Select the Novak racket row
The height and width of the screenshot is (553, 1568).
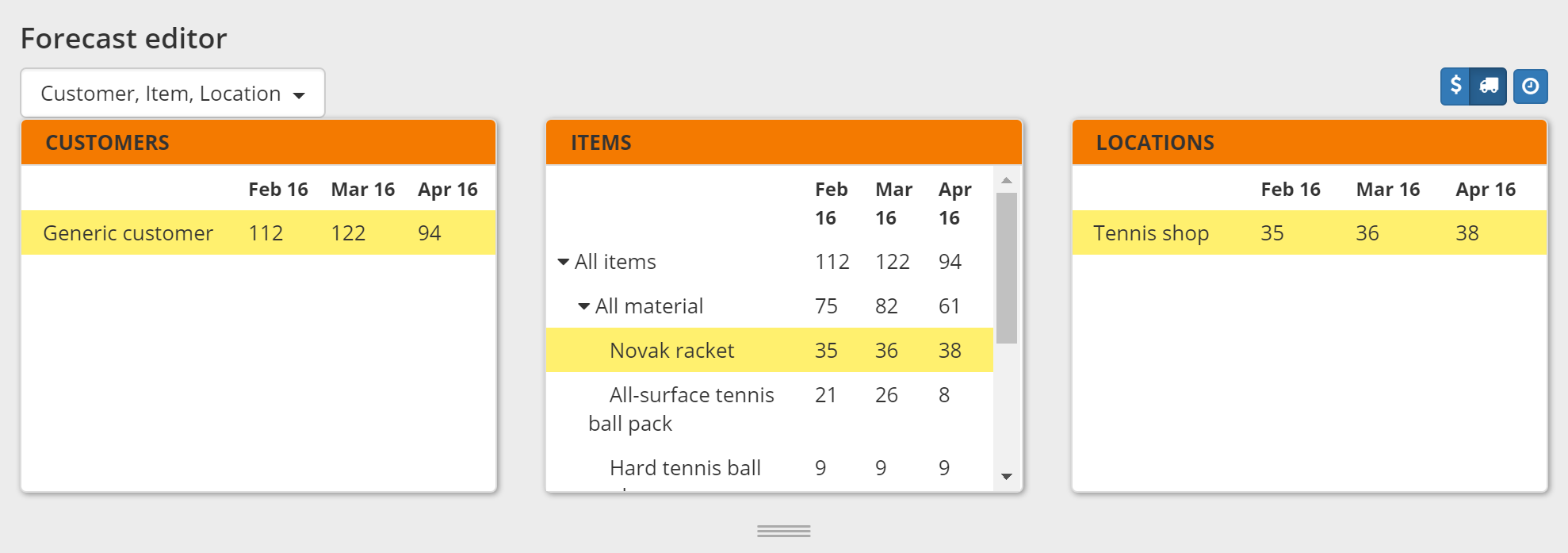671,350
